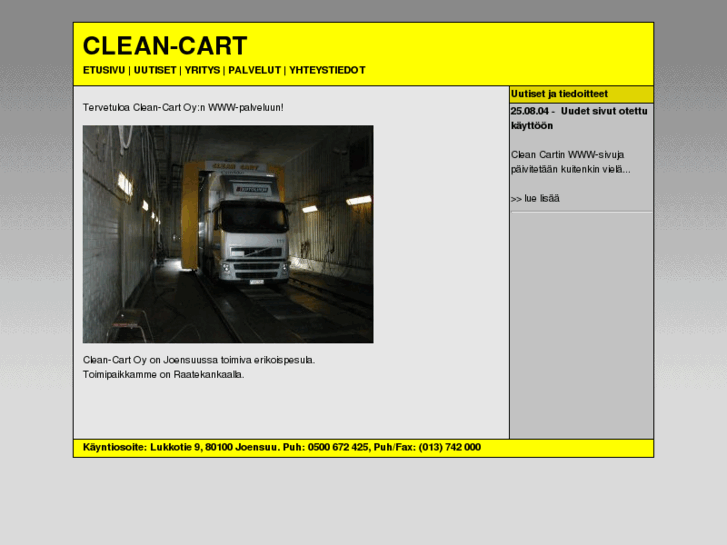Screen dimensions: 727x545
Task: Click the 'Tervetuloa Clean-Cart Oy:n WWW-palveluun!' text
Action: [183, 108]
